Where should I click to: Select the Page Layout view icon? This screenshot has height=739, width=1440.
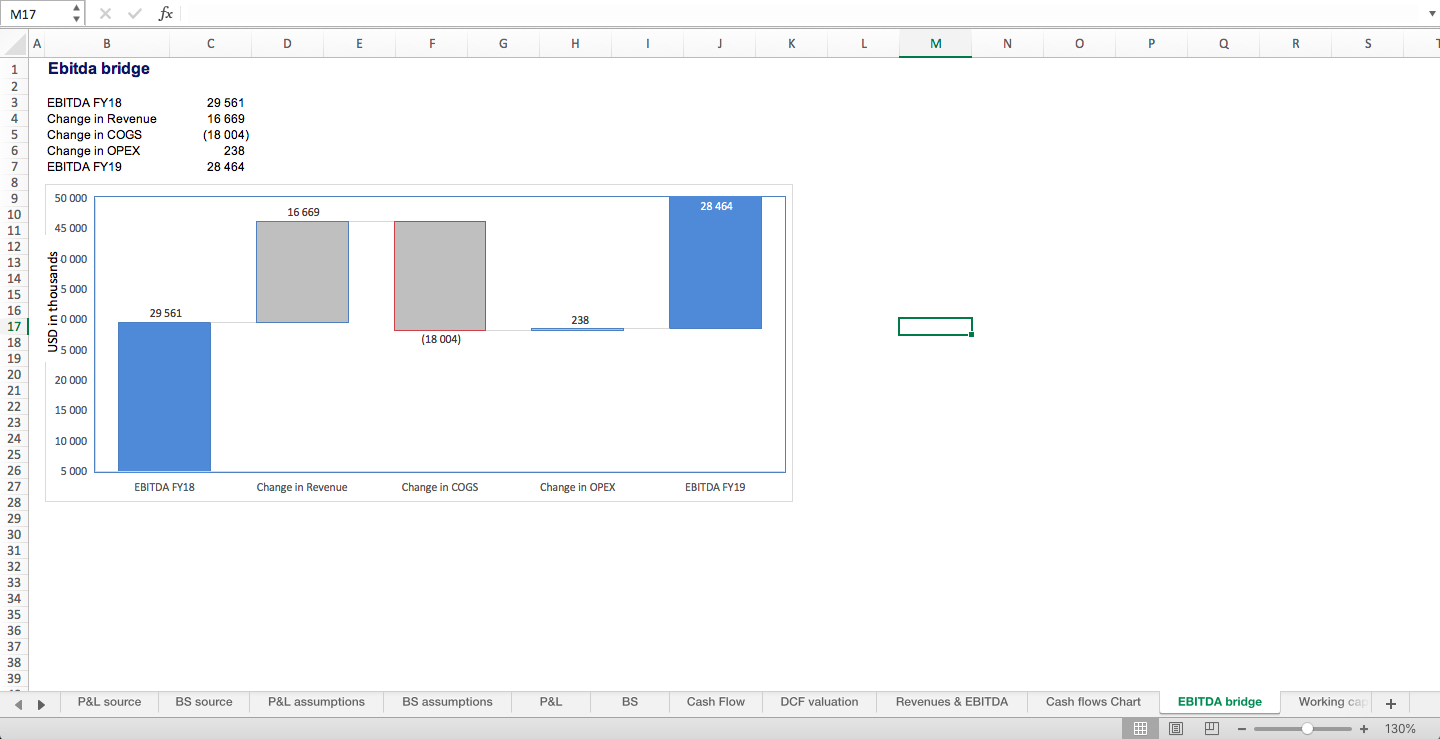click(1176, 729)
